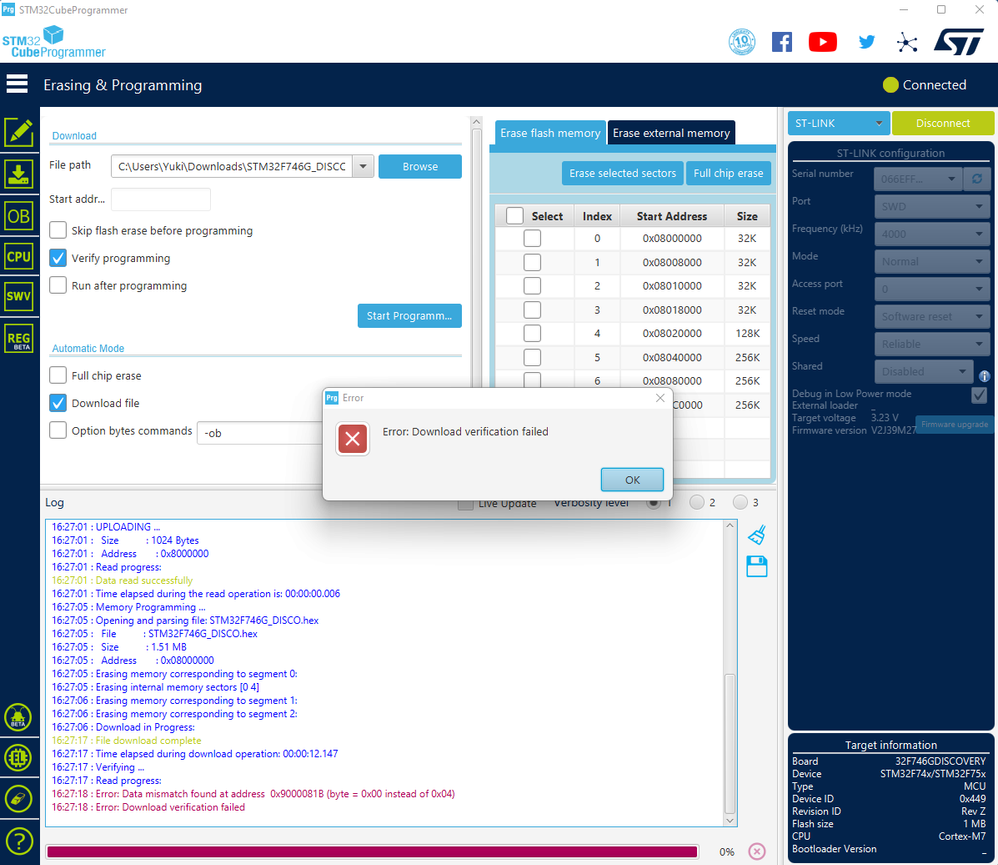Viewport: 998px width, 865px height.
Task: Uncheck Verify programming
Action: click(x=58, y=258)
